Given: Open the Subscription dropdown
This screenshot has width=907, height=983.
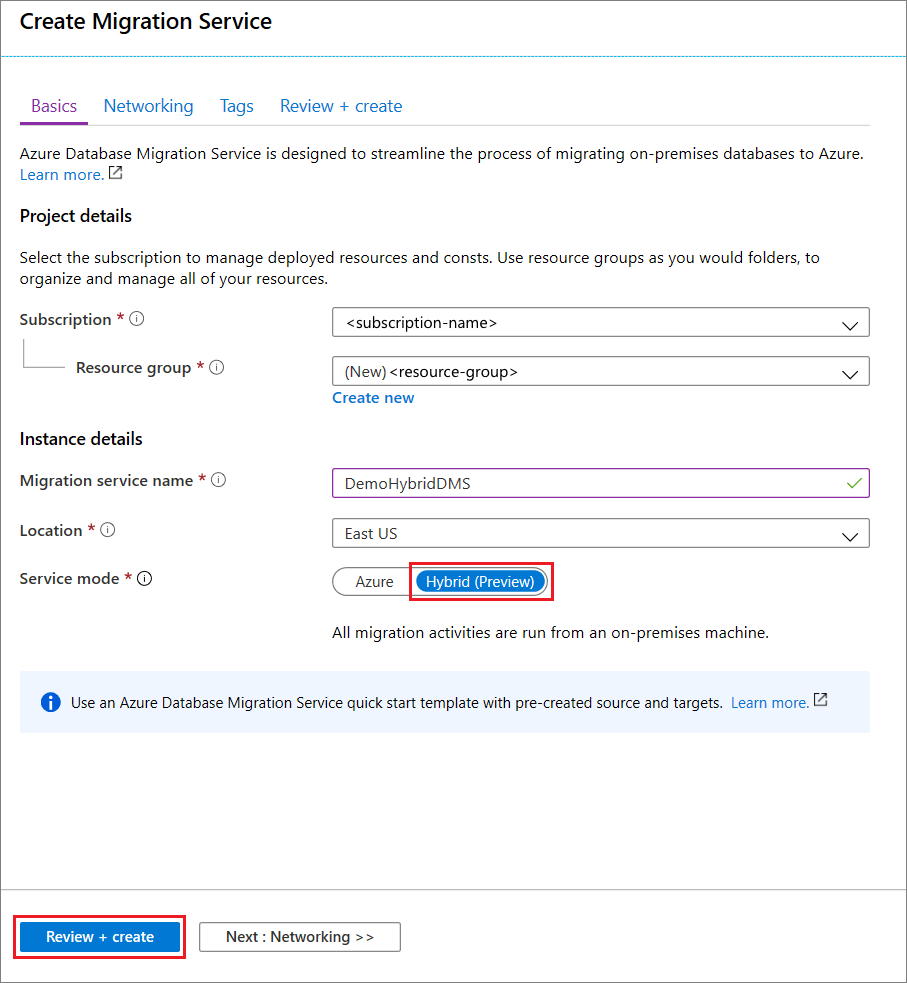Looking at the screenshot, I should point(600,322).
